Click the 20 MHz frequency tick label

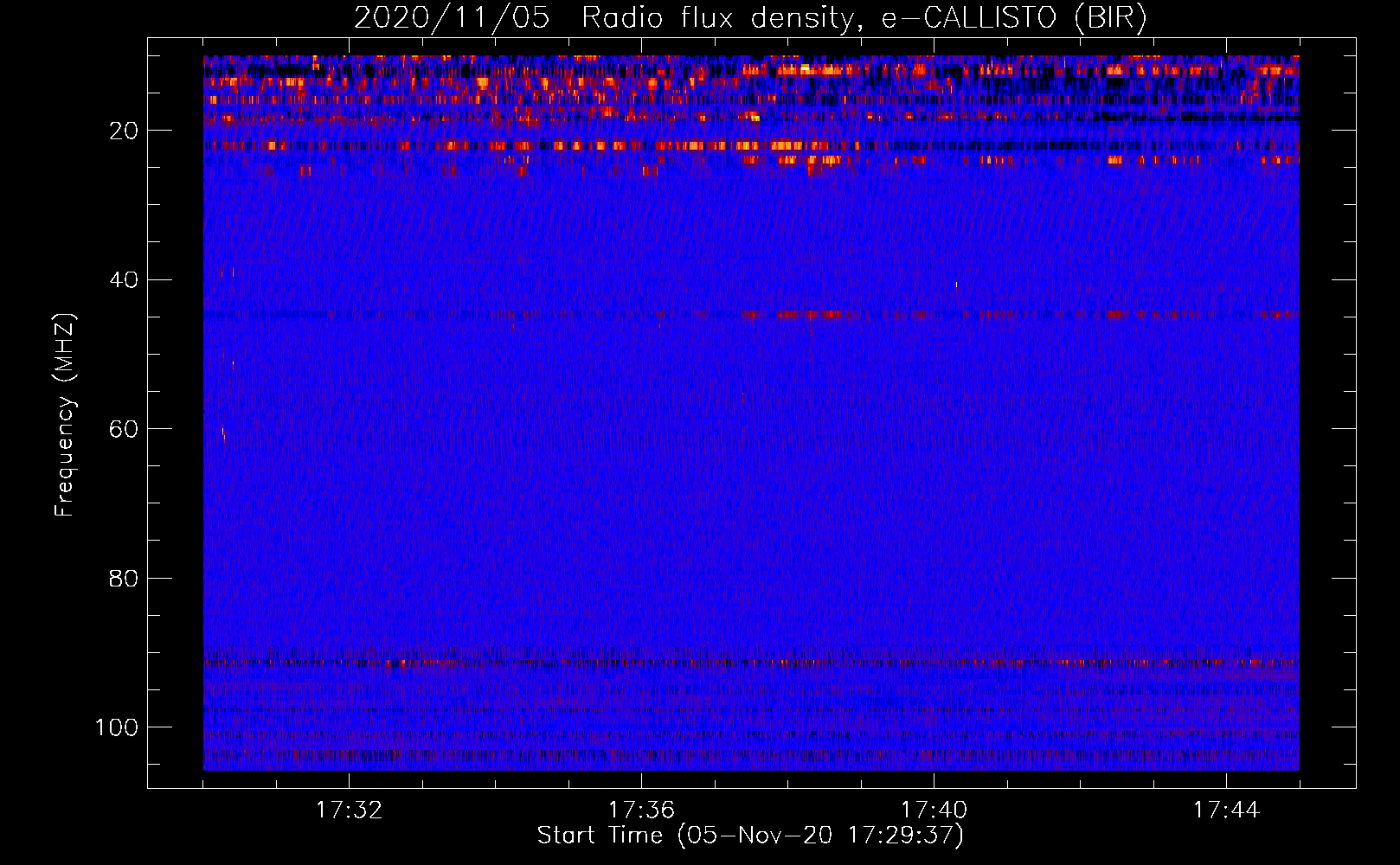pyautogui.click(x=124, y=131)
